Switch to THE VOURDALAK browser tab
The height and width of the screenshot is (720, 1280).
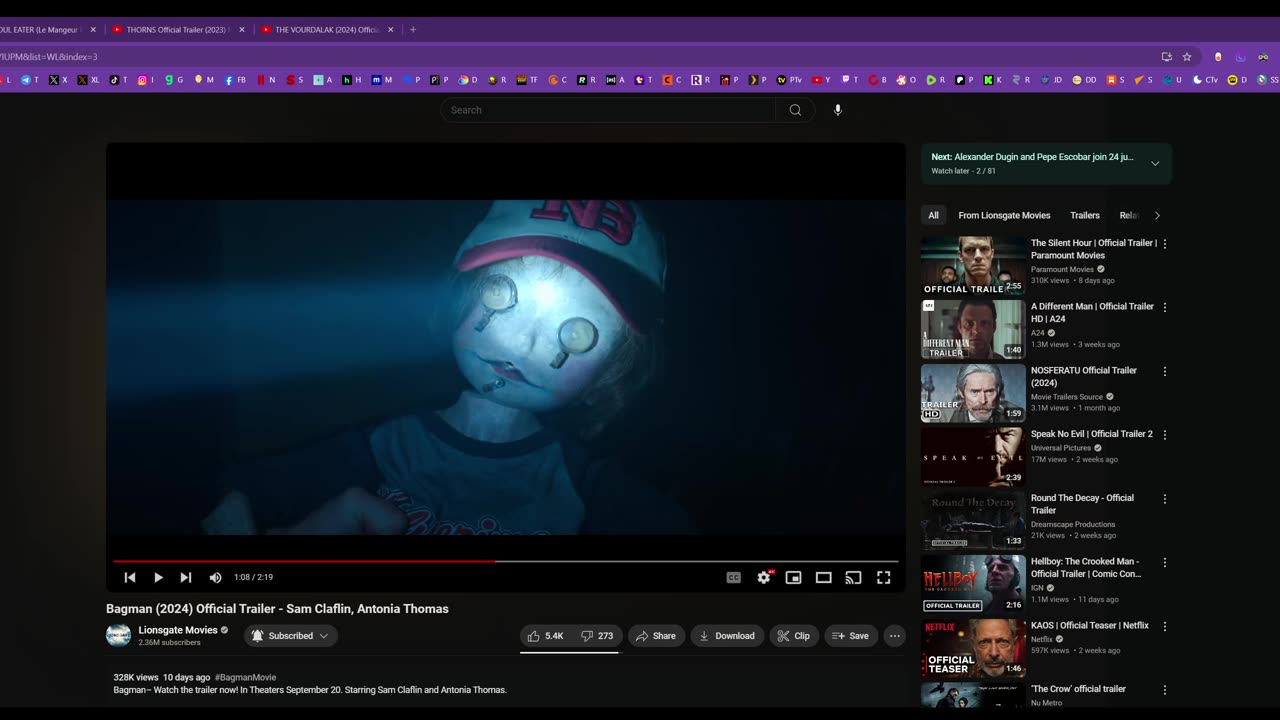coord(327,30)
